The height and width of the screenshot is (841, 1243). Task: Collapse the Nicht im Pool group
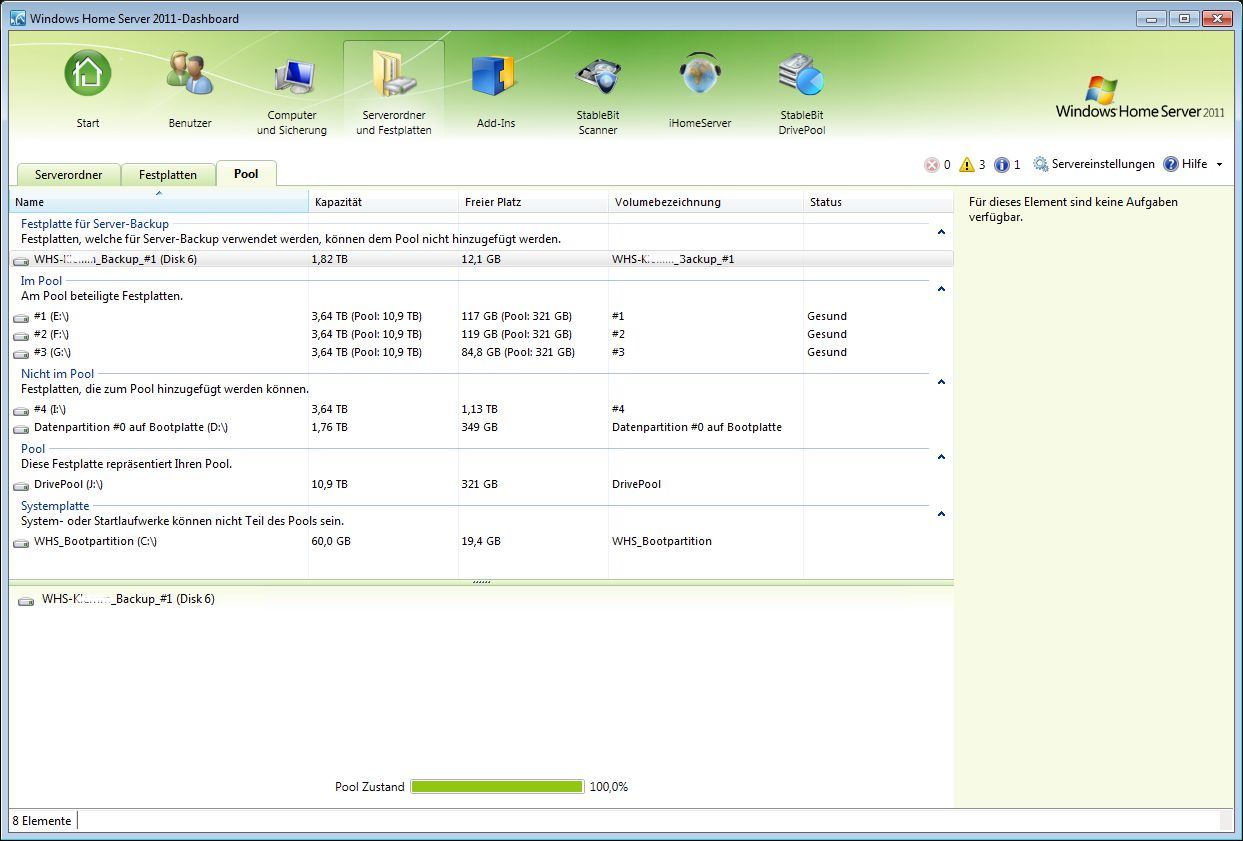pos(941,382)
